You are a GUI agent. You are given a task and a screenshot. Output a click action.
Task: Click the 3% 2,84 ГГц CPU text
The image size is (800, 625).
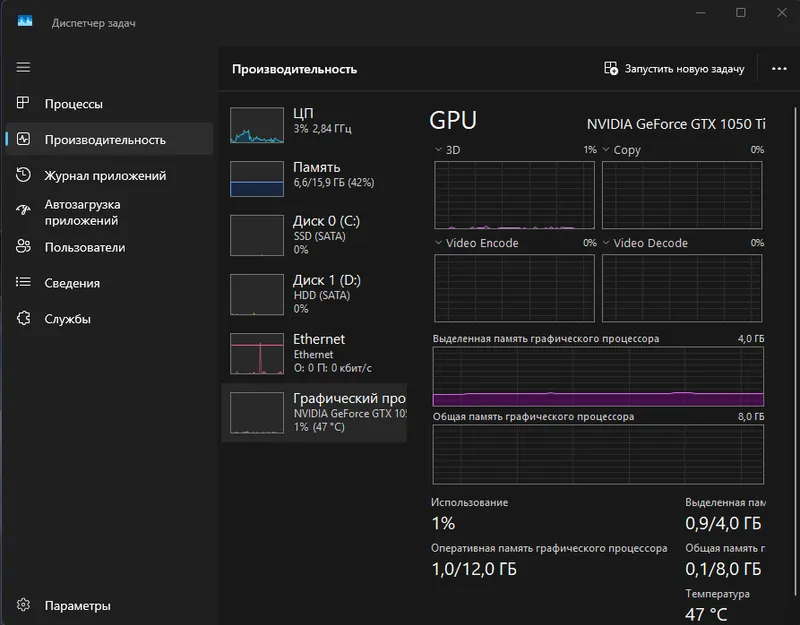pyautogui.click(x=322, y=129)
